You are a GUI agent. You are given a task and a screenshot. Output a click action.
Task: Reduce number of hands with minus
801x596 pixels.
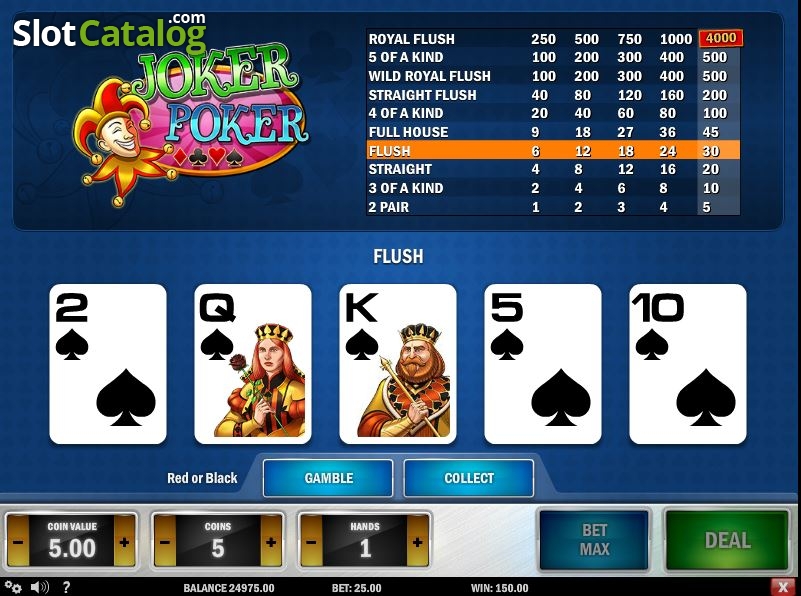(311, 541)
